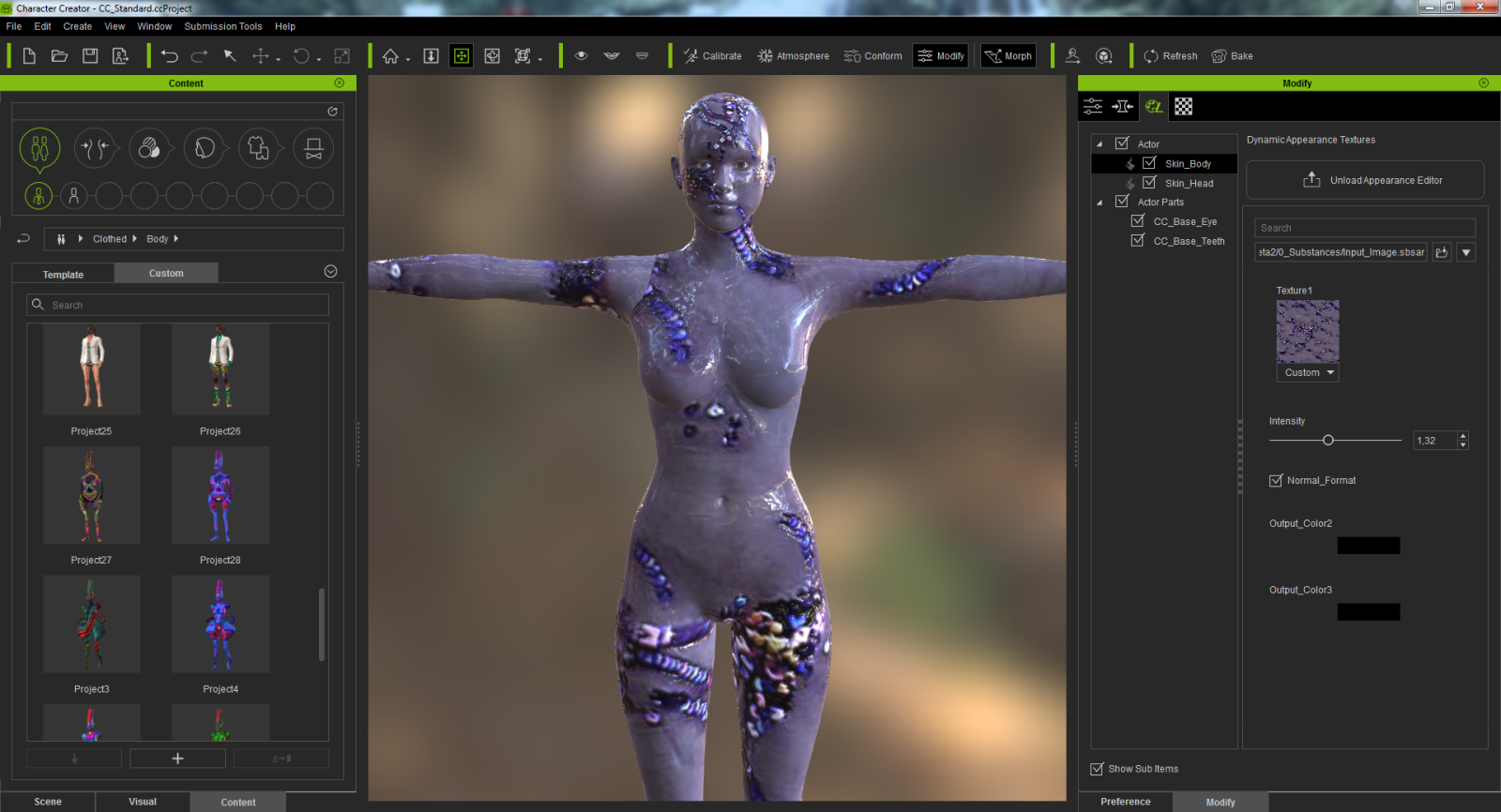Switch to the Scene tab

click(x=48, y=802)
